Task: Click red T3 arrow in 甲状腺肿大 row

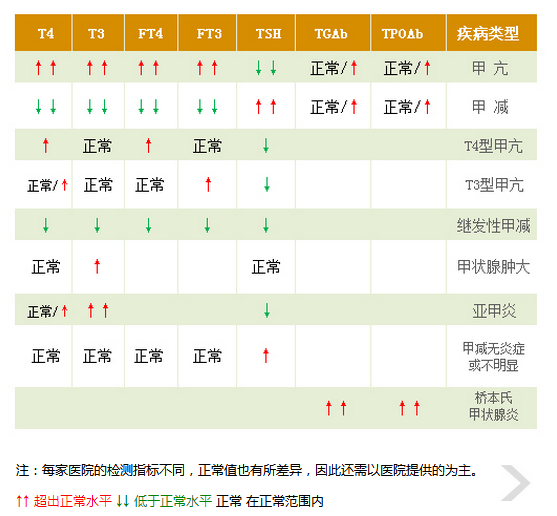Action: 97,266
